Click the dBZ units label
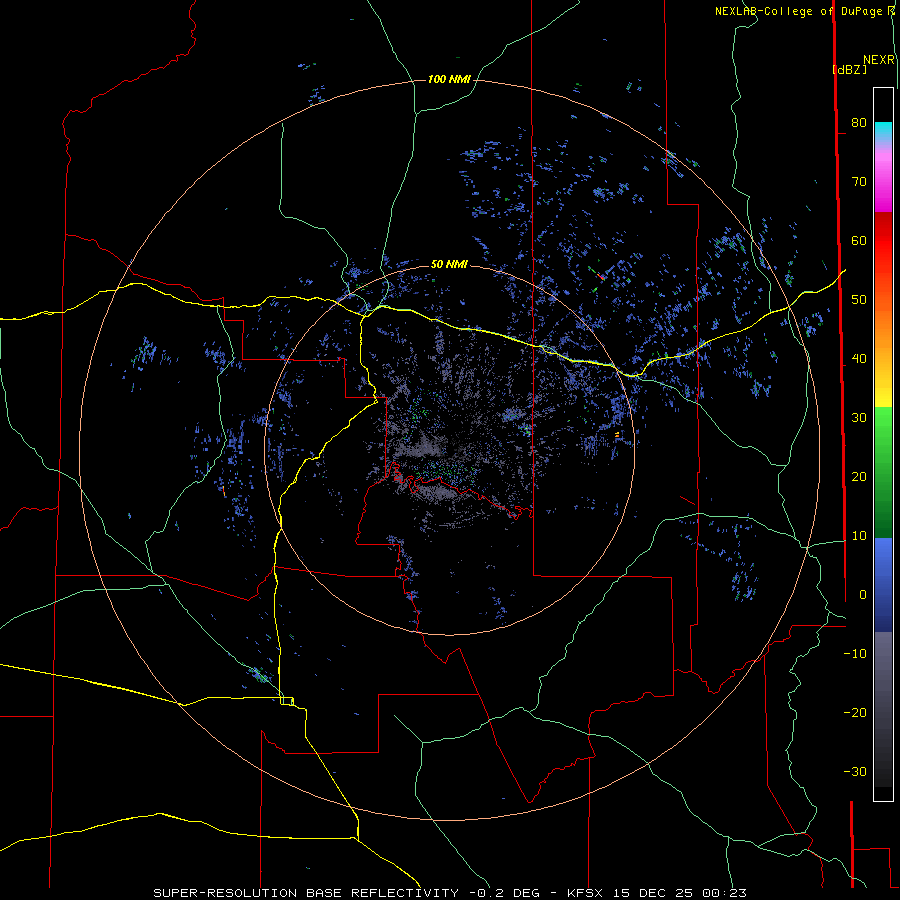The image size is (900, 900). coord(850,70)
